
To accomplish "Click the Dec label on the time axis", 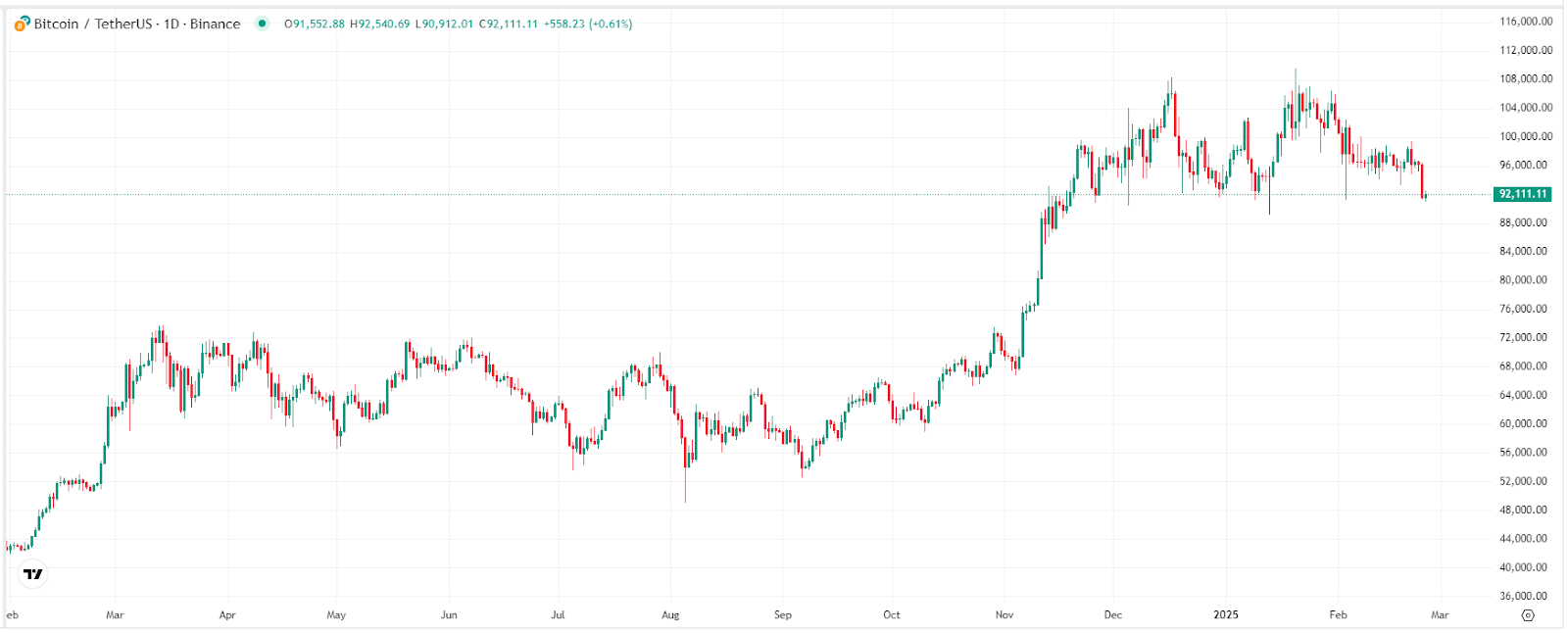I will [1113, 615].
